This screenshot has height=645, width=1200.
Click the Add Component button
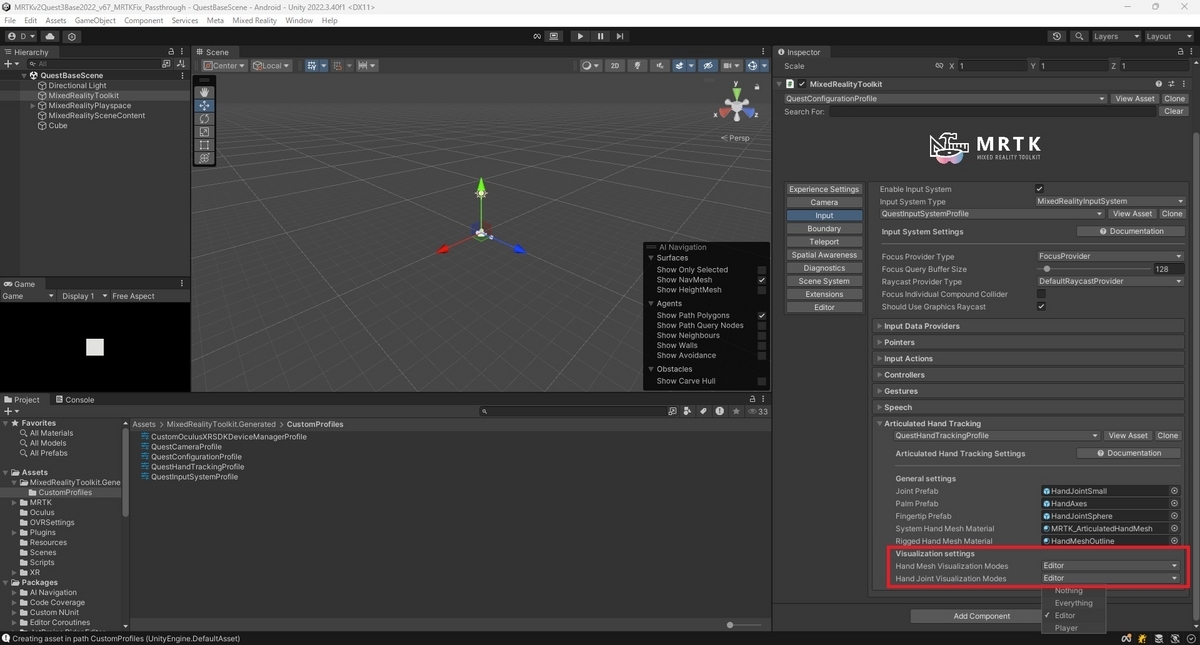pos(981,616)
